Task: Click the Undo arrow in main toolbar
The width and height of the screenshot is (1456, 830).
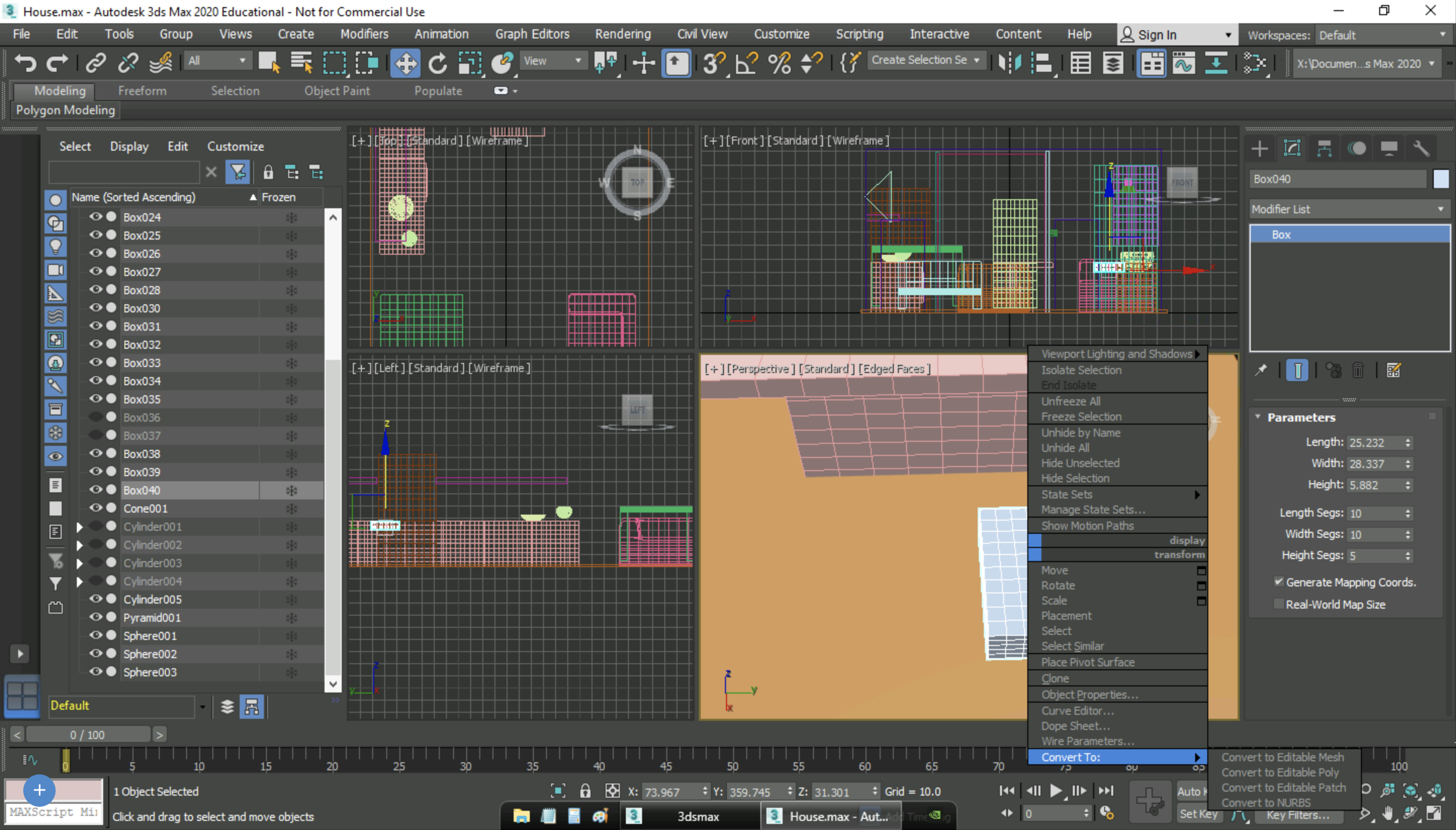Action: pos(25,62)
